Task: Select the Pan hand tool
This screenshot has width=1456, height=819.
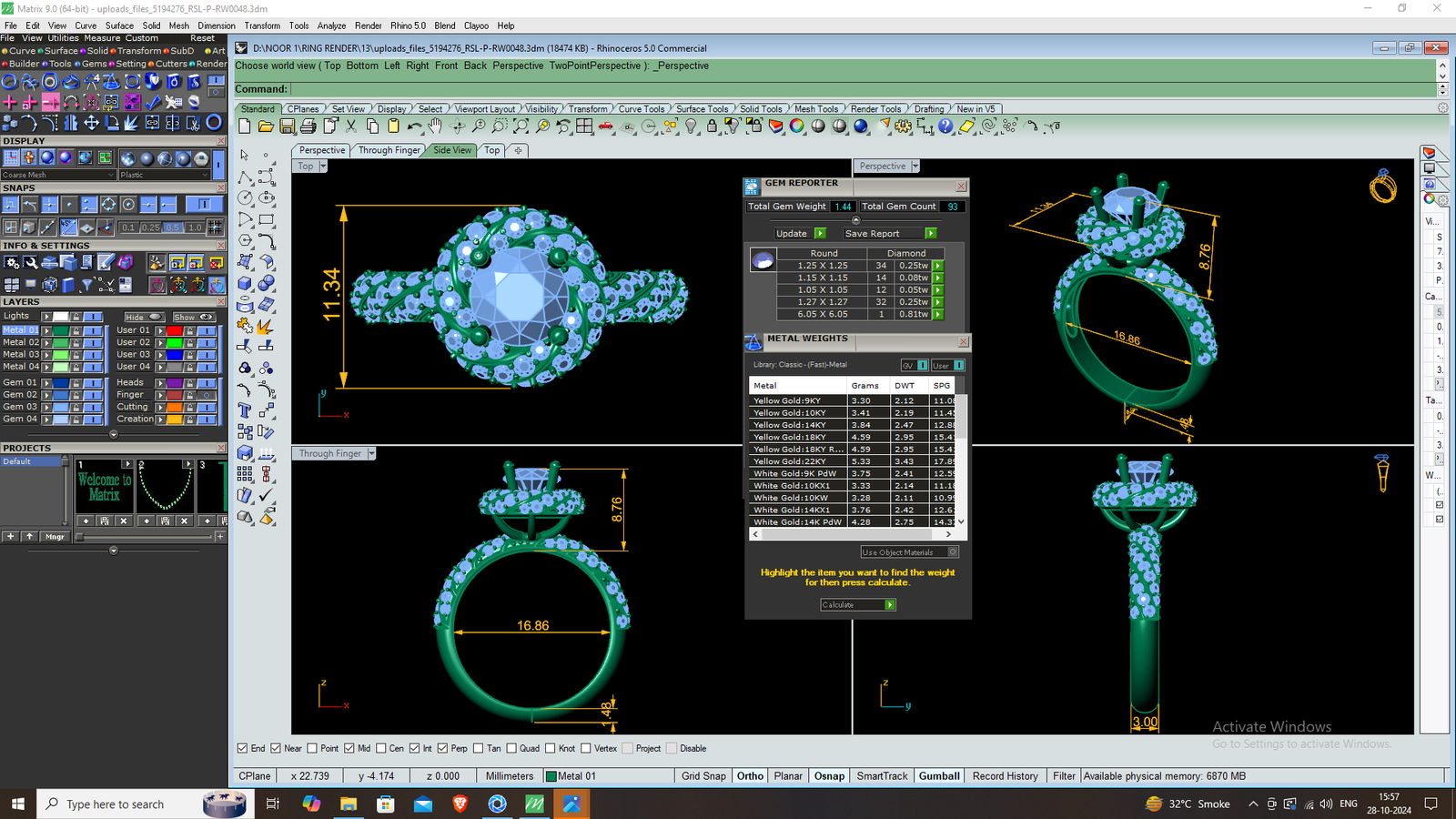Action: pyautogui.click(x=436, y=126)
